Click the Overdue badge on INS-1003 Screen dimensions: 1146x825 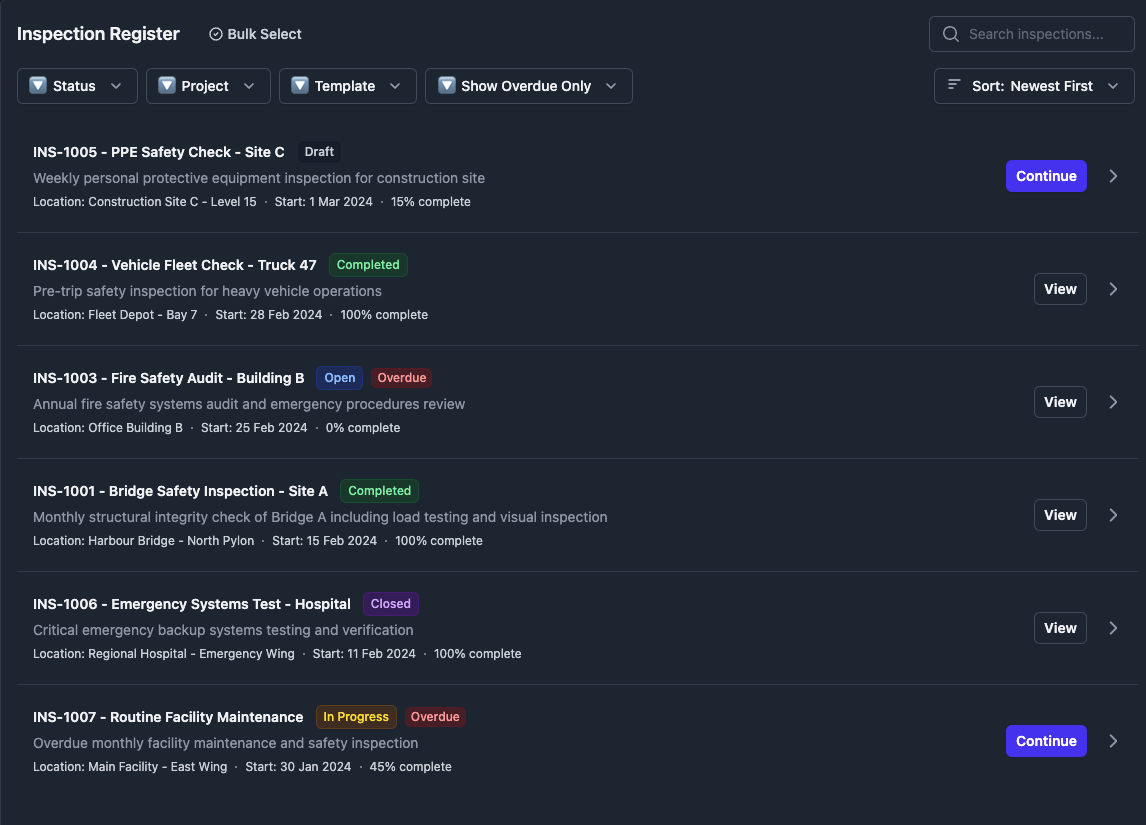pos(402,378)
